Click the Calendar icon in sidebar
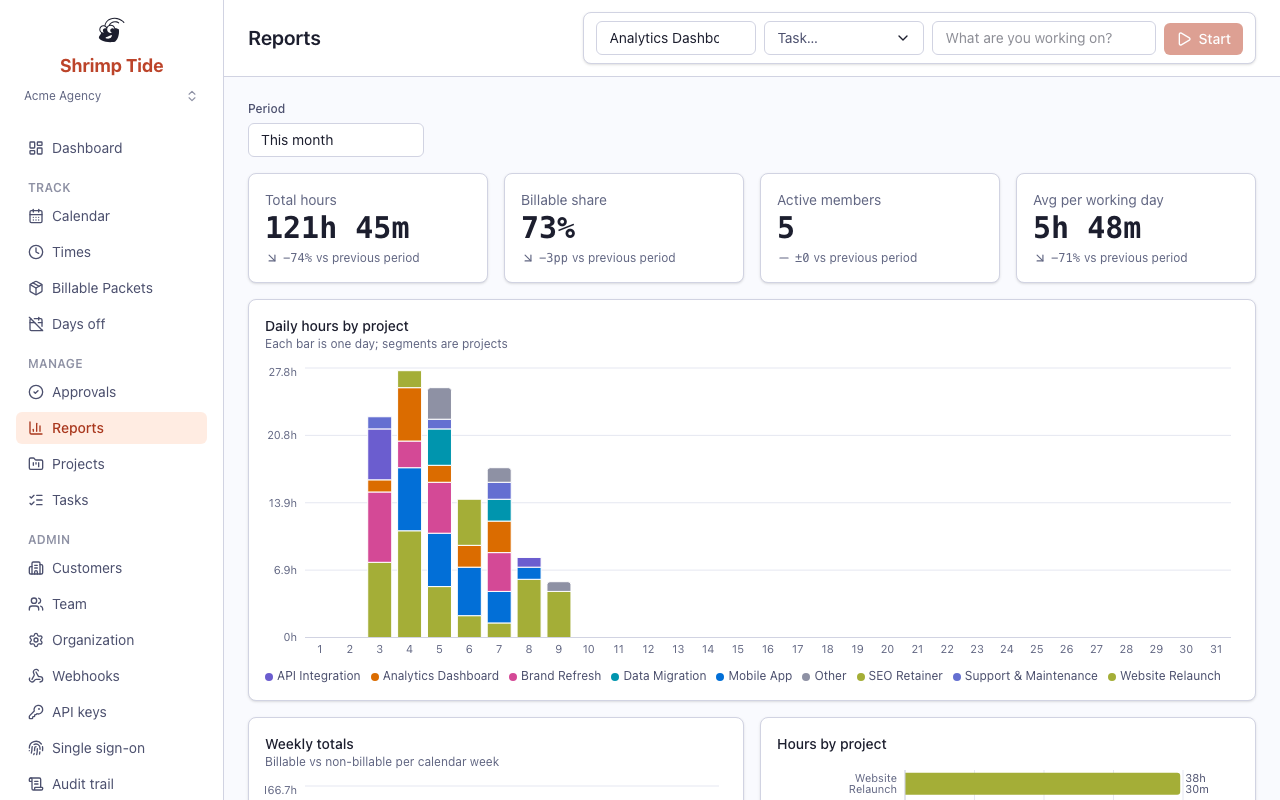This screenshot has width=1280, height=800. (36, 216)
